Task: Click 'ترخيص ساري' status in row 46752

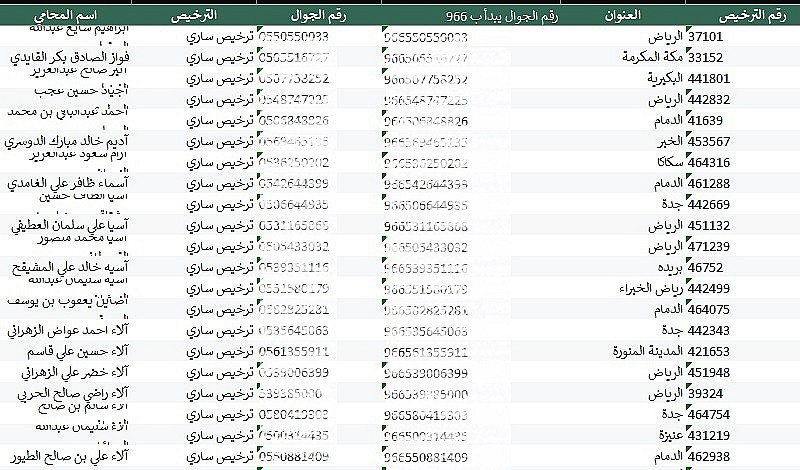Action: tap(220, 267)
